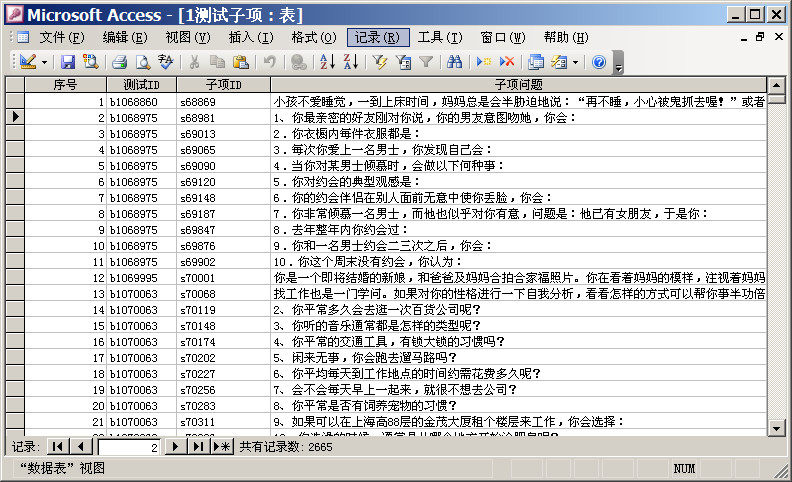Click cell 'b1068860' in 测试ID
Image resolution: width=792 pixels, height=482 pixels.
(141, 102)
